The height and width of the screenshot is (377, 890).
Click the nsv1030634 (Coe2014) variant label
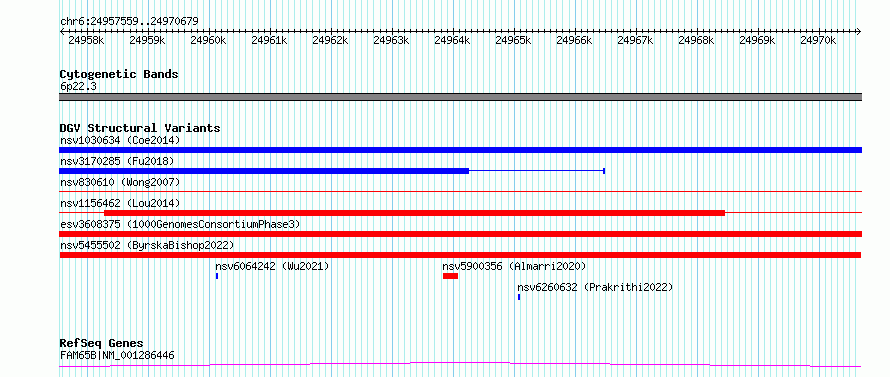(120, 140)
